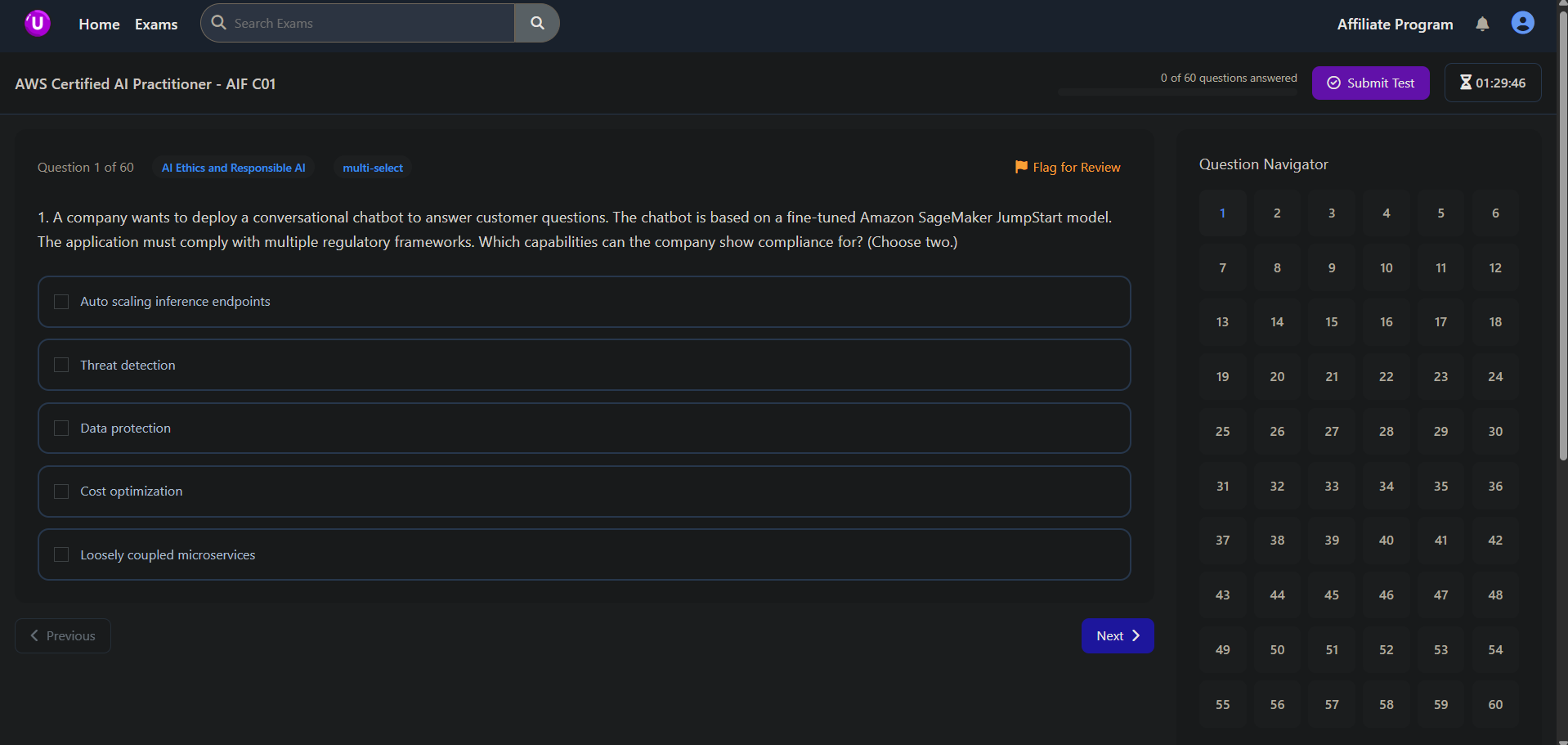Go to the Home page

tap(99, 24)
